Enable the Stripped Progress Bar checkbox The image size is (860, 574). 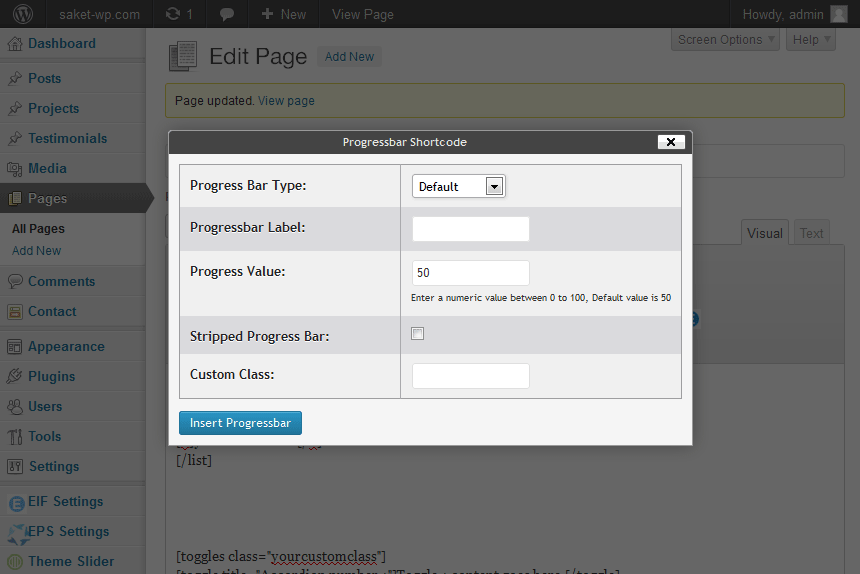(x=417, y=333)
